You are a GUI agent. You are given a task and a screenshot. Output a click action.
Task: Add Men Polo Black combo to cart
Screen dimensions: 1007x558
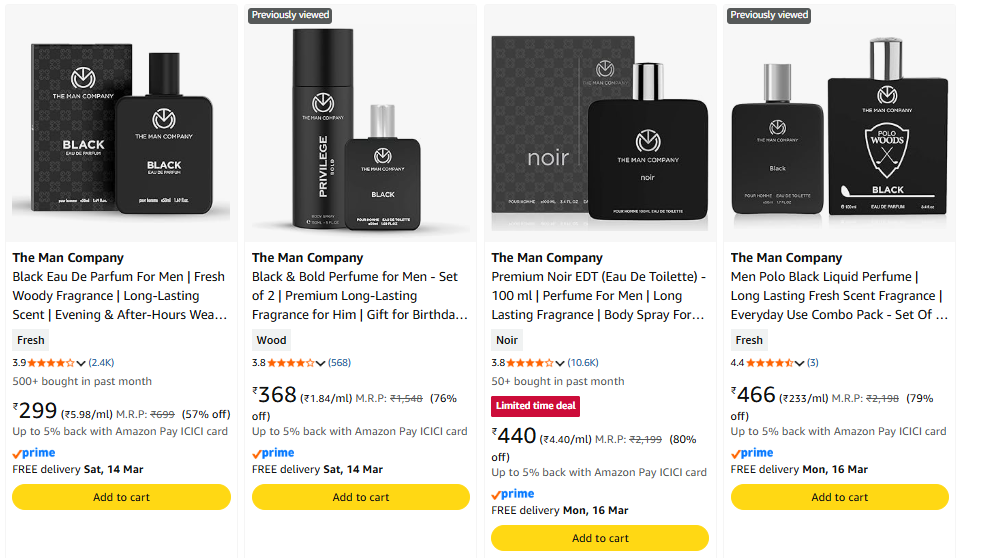pos(839,497)
